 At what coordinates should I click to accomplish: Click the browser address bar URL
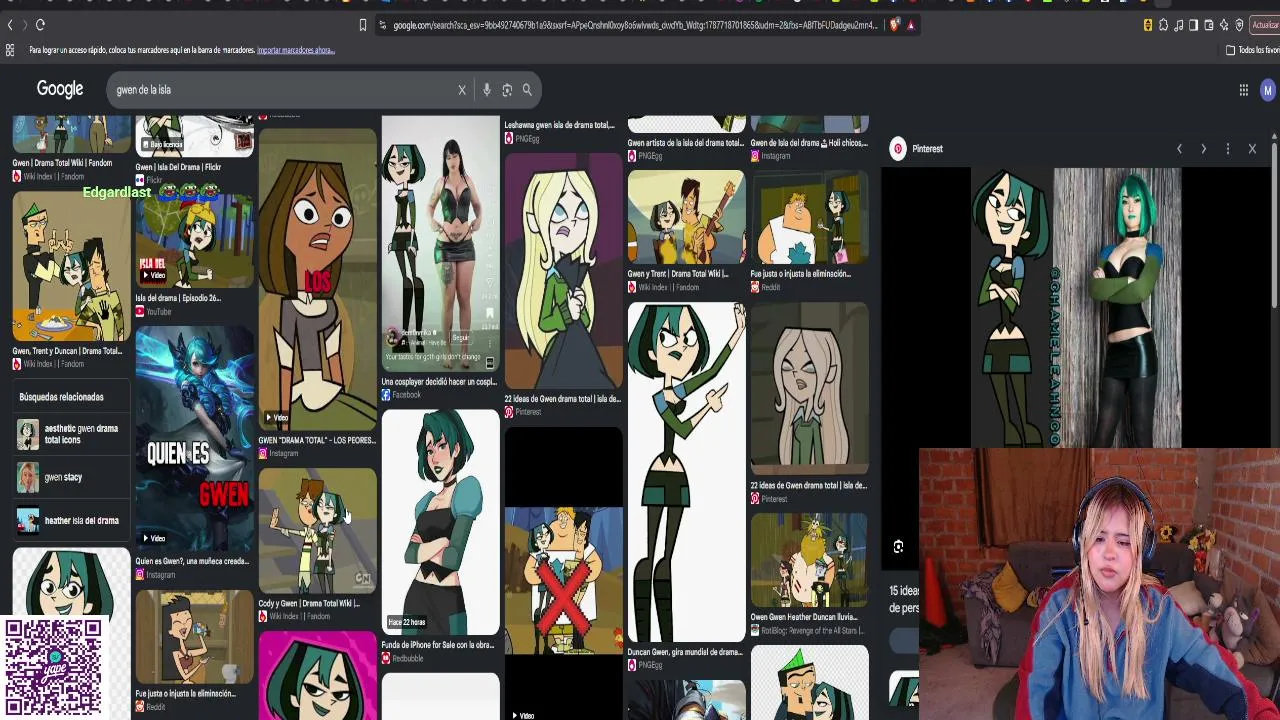[x=635, y=25]
